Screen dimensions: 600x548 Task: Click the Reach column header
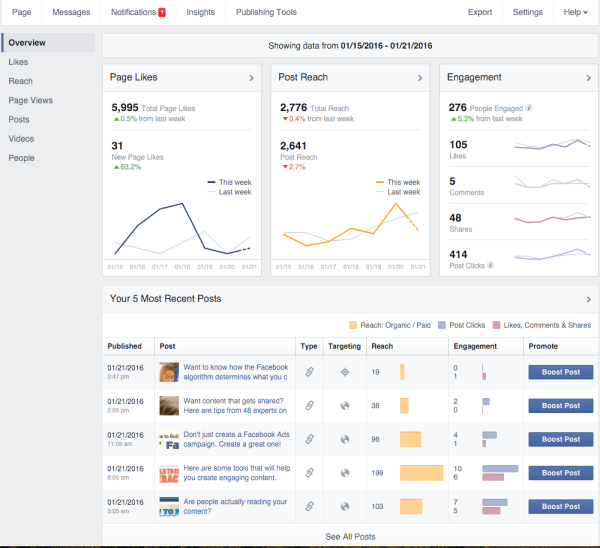click(382, 346)
